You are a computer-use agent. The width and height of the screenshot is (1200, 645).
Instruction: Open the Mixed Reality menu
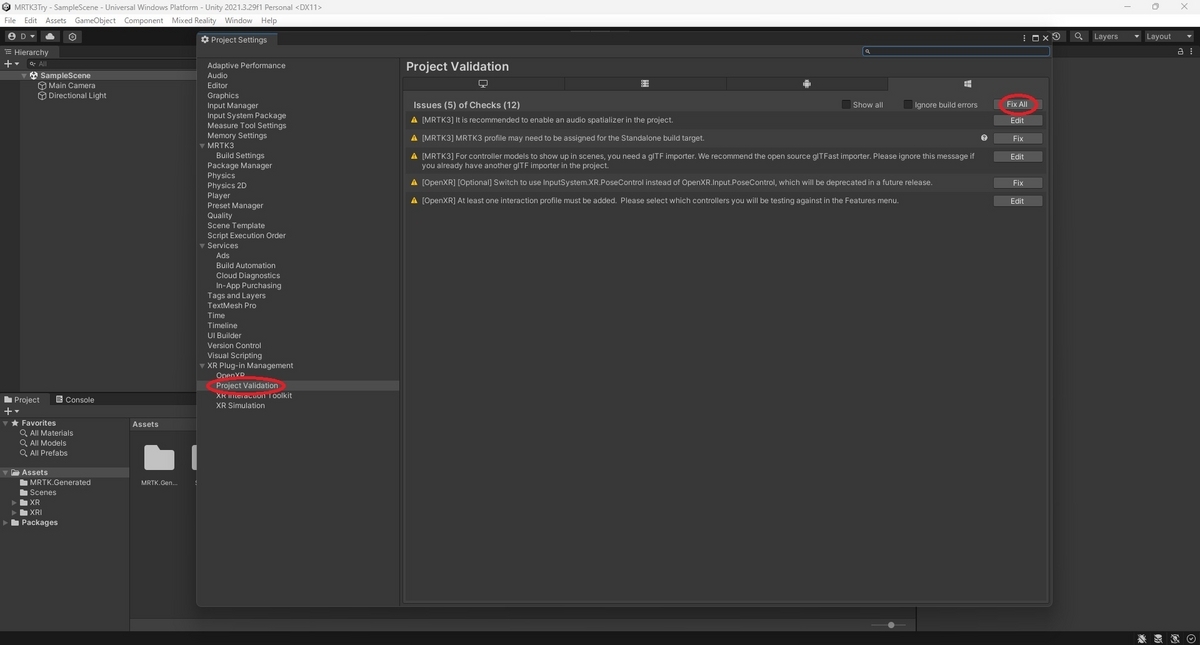coord(194,20)
